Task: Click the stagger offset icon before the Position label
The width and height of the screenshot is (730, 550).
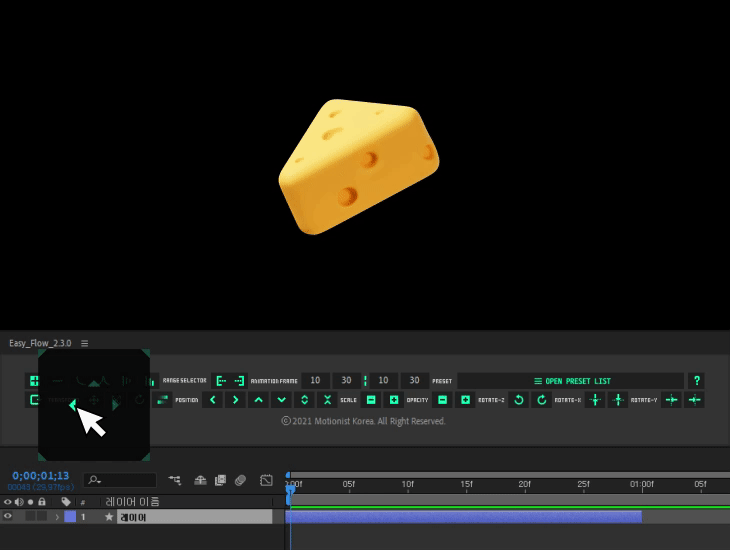Action: click(162, 400)
